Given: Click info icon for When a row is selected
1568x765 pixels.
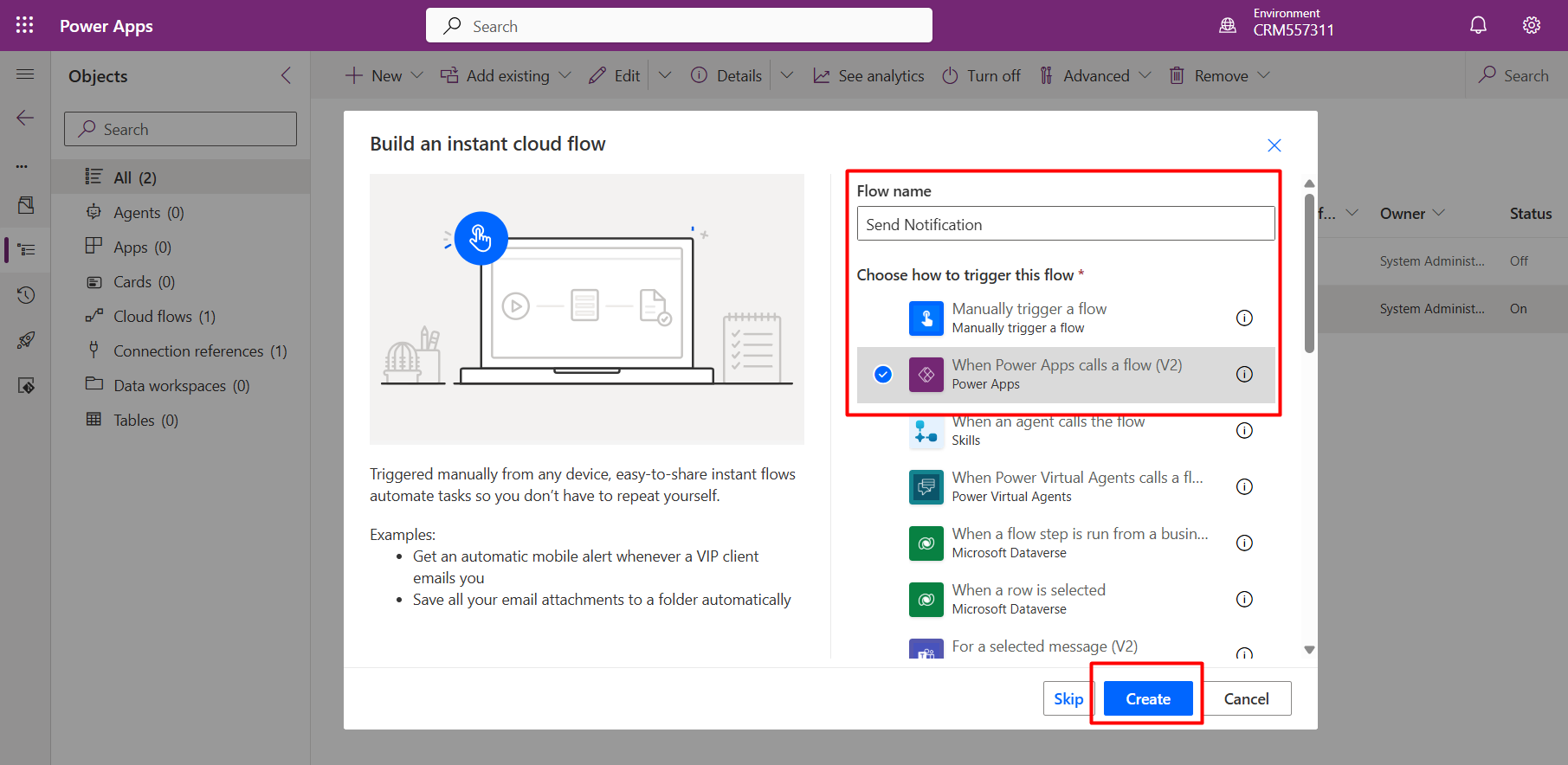Looking at the screenshot, I should click(x=1244, y=599).
